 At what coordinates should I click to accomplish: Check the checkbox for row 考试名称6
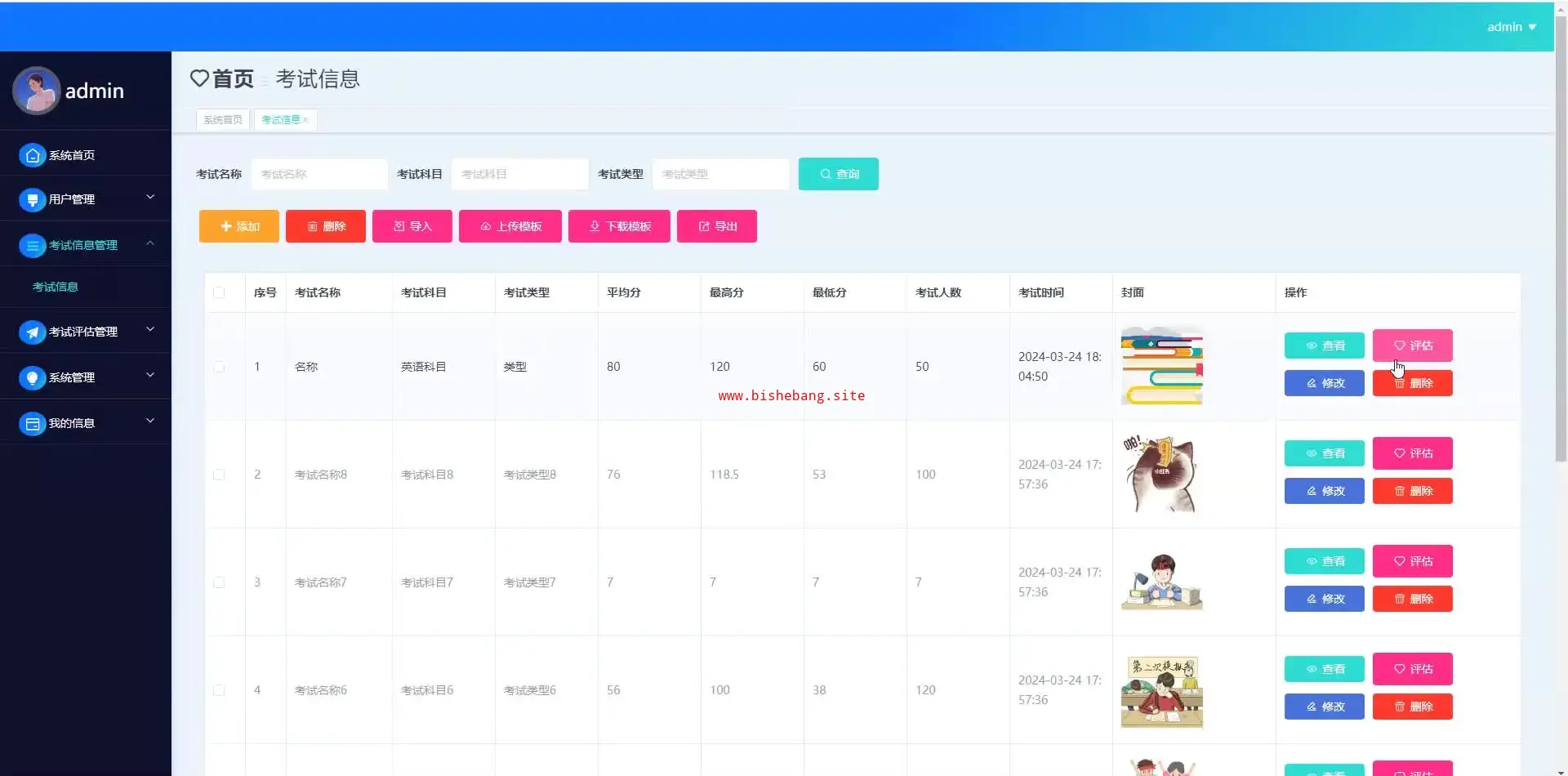click(x=219, y=690)
